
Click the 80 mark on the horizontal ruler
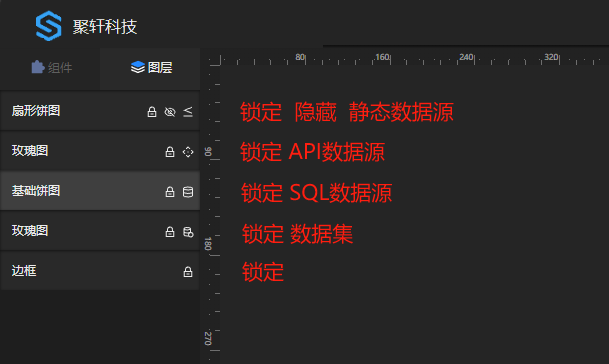300,57
